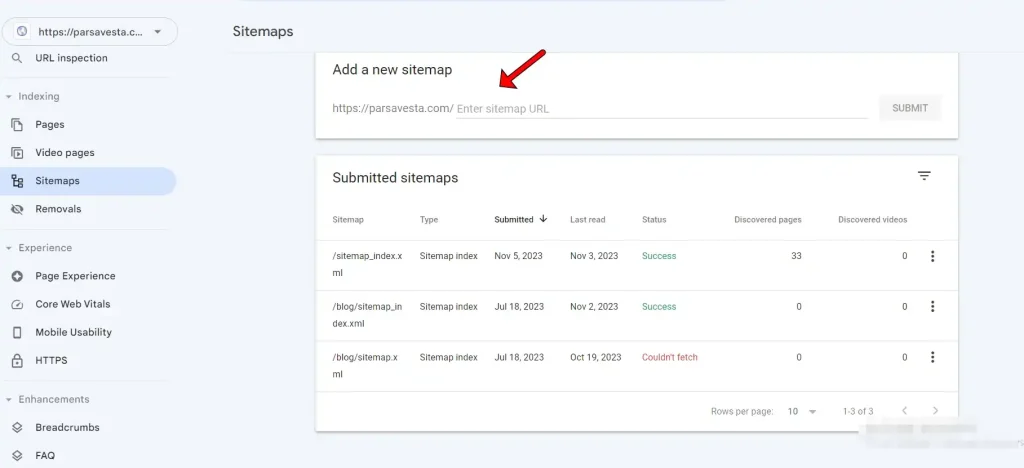Image resolution: width=1024 pixels, height=468 pixels.
Task: Go to previous page of sitemaps
Action: tap(904, 411)
